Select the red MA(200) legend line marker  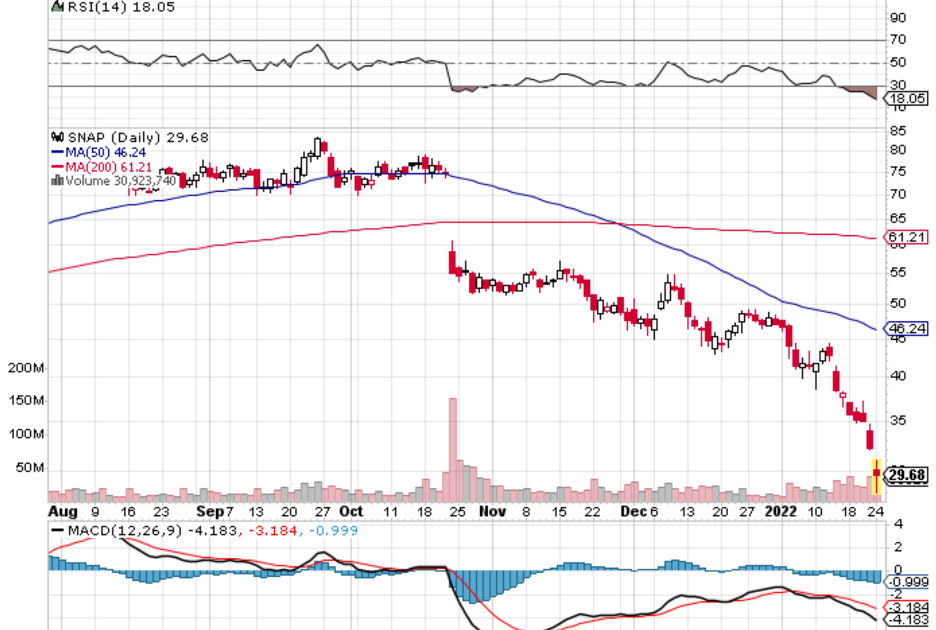[x=56, y=167]
